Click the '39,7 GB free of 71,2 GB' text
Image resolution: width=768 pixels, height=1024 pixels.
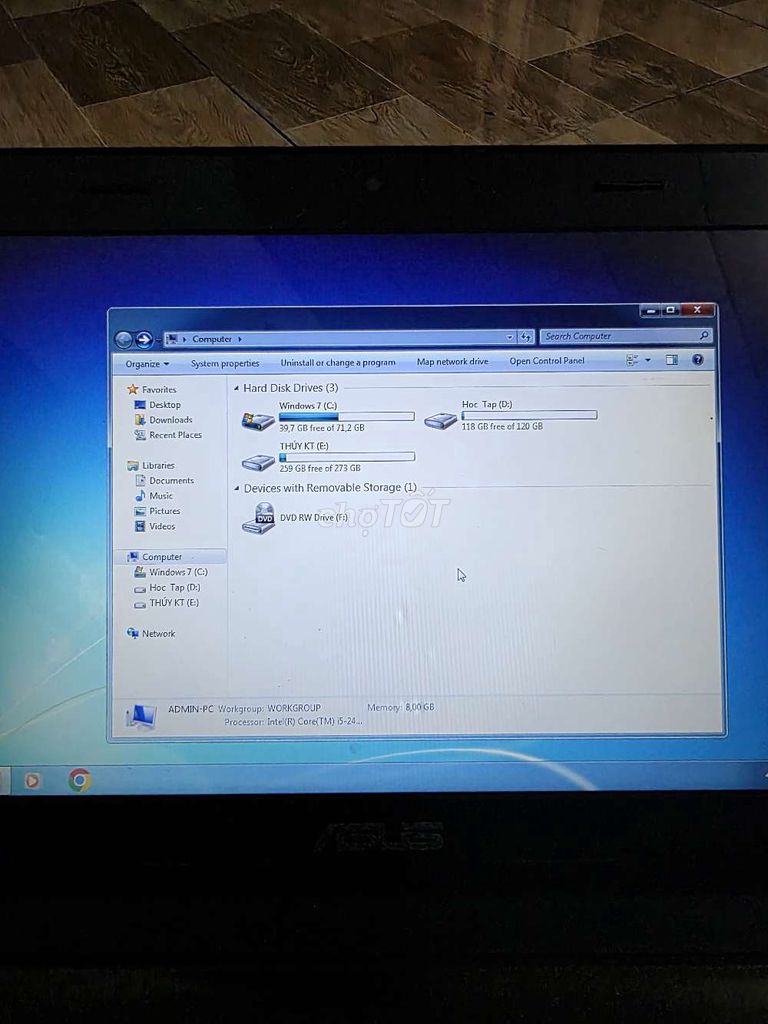pyautogui.click(x=322, y=428)
